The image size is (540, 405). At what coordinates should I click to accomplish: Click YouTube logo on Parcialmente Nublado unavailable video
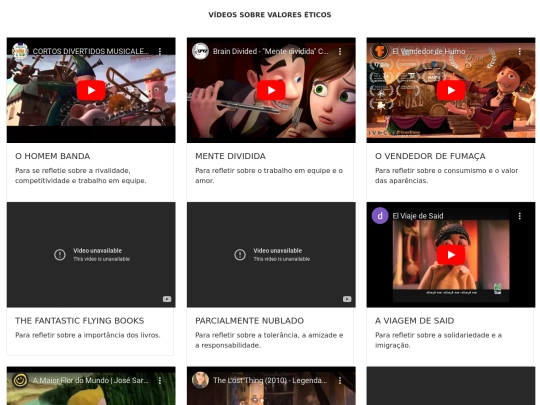pyautogui.click(x=347, y=299)
